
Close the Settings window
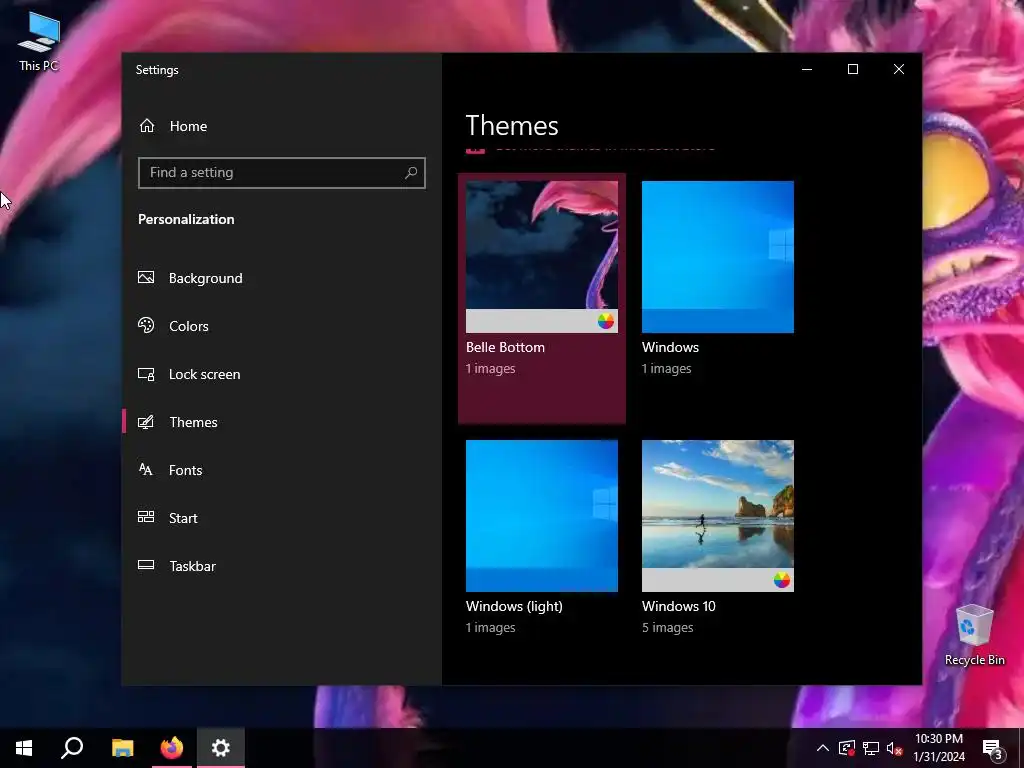899,69
